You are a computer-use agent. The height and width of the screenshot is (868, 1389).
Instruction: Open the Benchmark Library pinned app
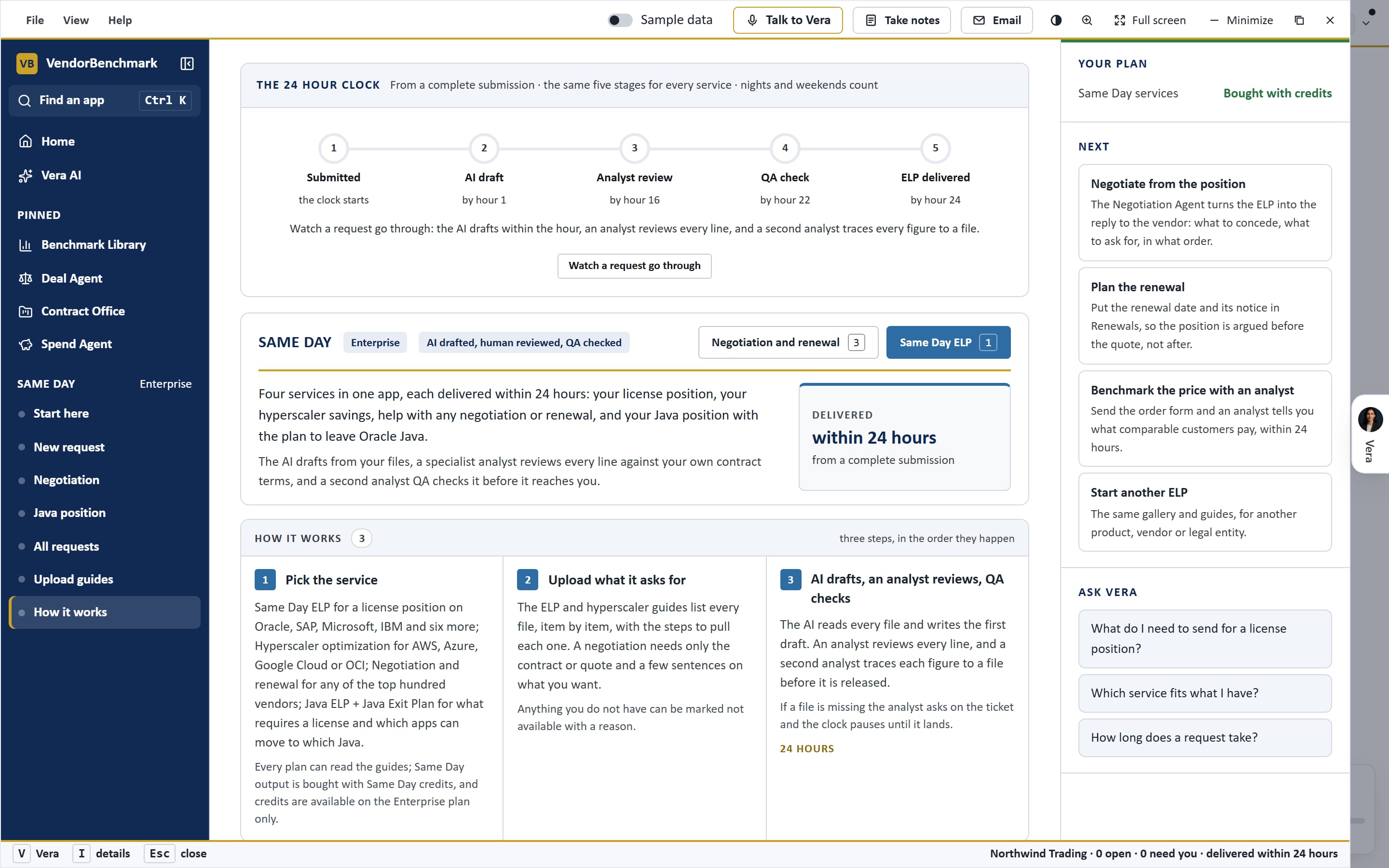point(105,244)
